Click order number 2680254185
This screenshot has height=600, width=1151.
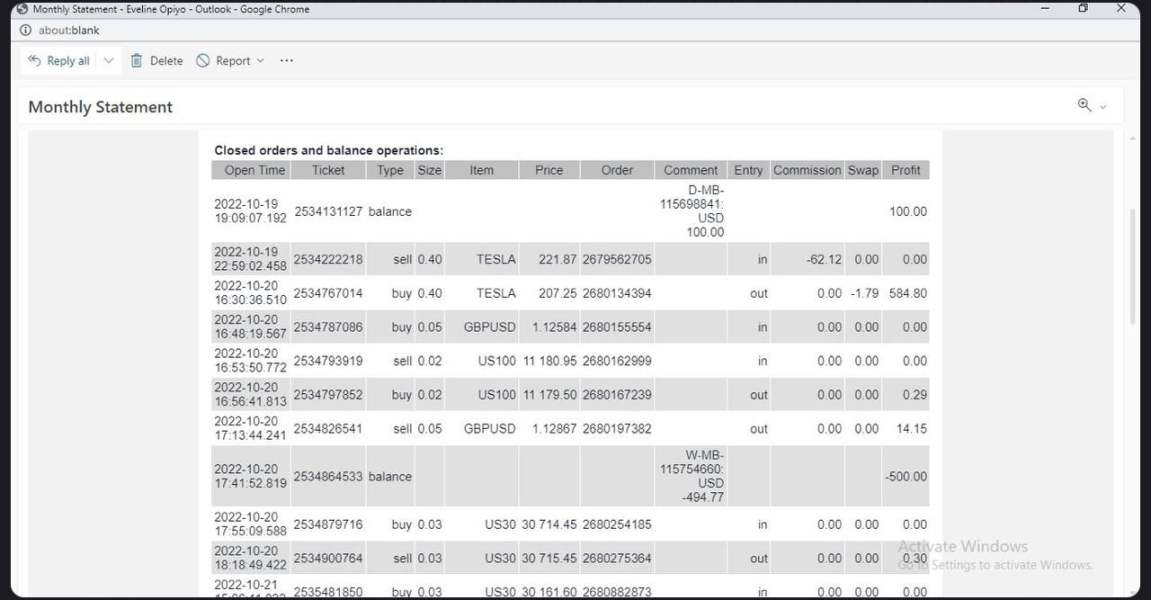(x=617, y=524)
